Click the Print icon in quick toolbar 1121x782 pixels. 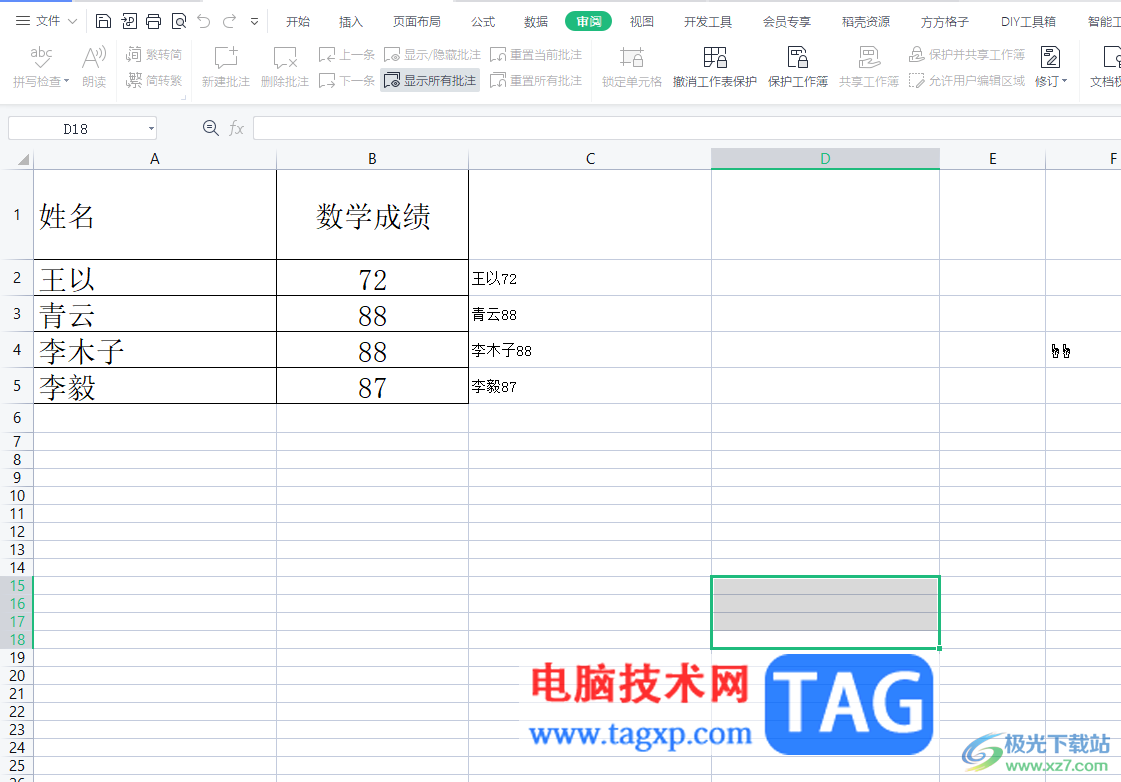[153, 21]
